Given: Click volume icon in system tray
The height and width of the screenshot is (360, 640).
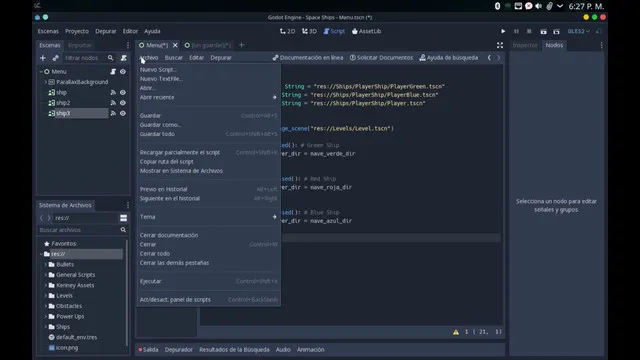Looking at the screenshot, I should (539, 6).
